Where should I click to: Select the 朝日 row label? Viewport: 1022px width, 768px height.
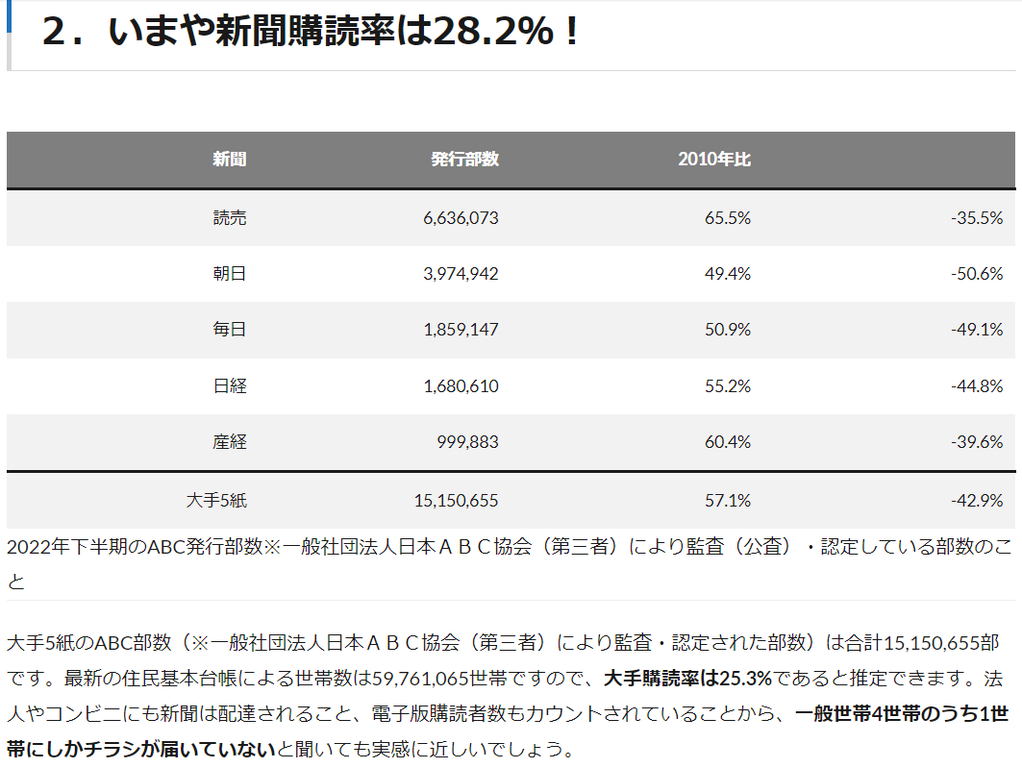(x=229, y=273)
